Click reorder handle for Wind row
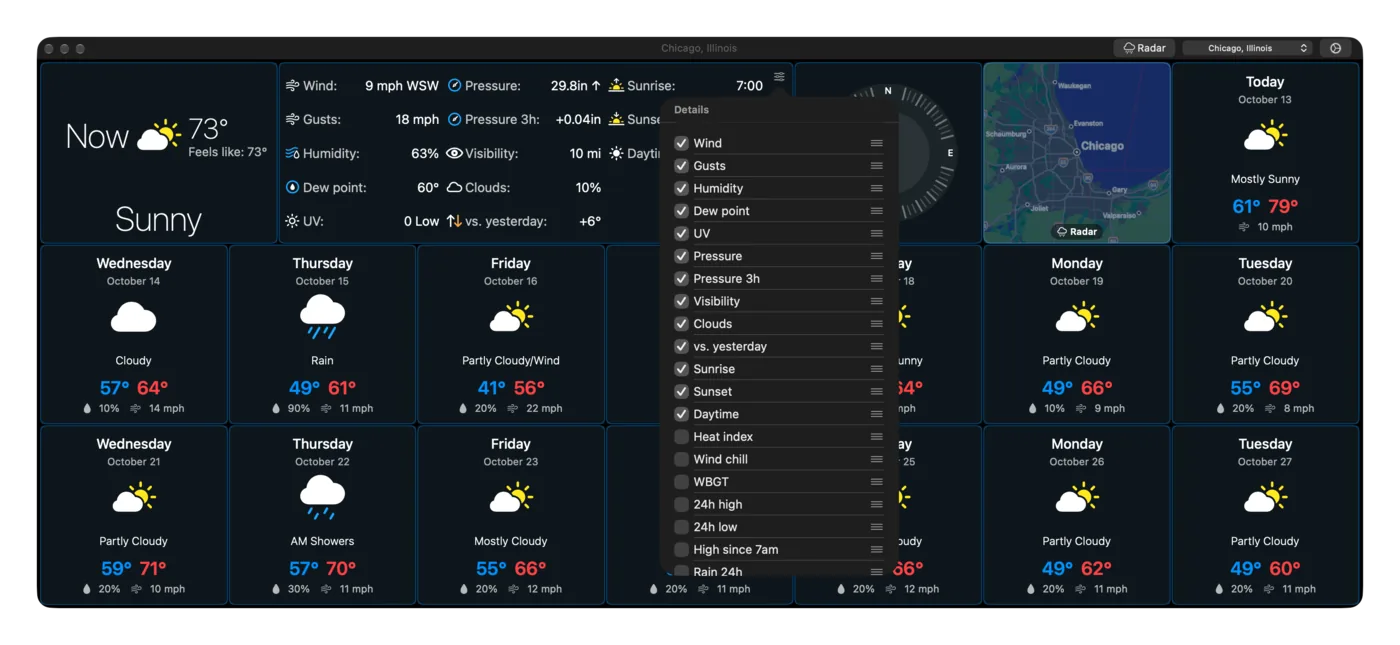Image resolution: width=1400 pixels, height=645 pixels. [x=876, y=143]
